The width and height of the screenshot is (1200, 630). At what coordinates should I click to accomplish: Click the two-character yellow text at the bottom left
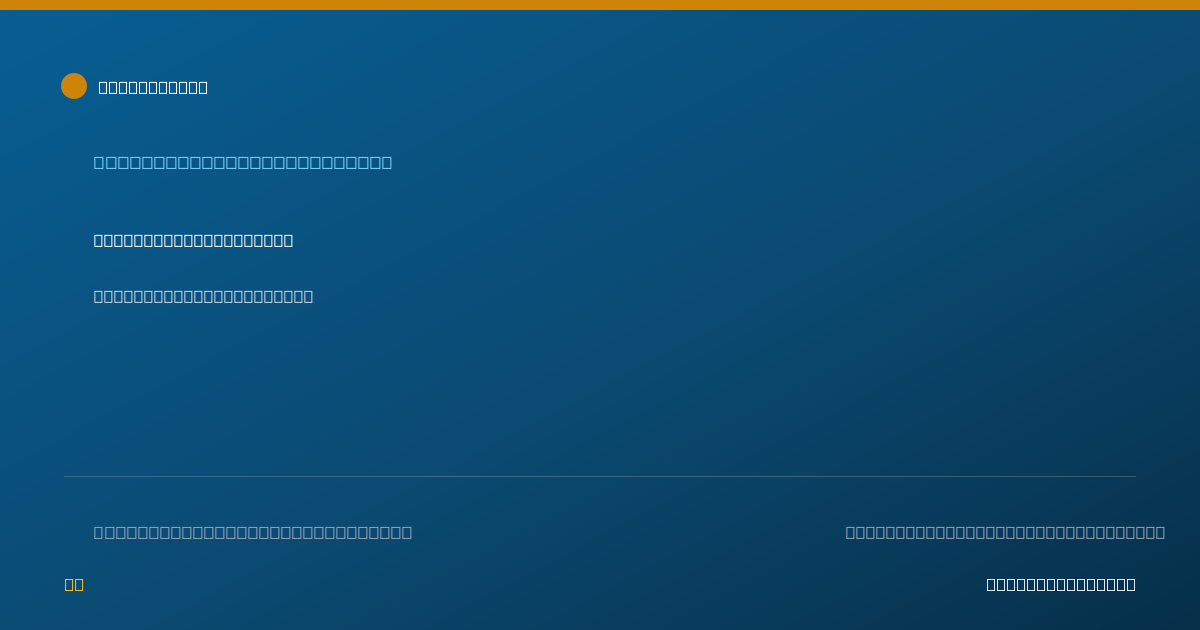[x=74, y=584]
